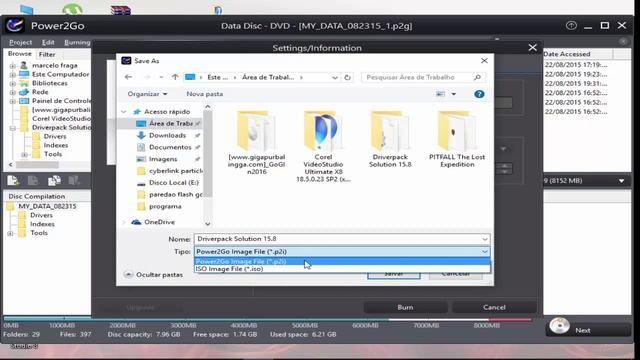Create a Nova pasta

point(204,94)
